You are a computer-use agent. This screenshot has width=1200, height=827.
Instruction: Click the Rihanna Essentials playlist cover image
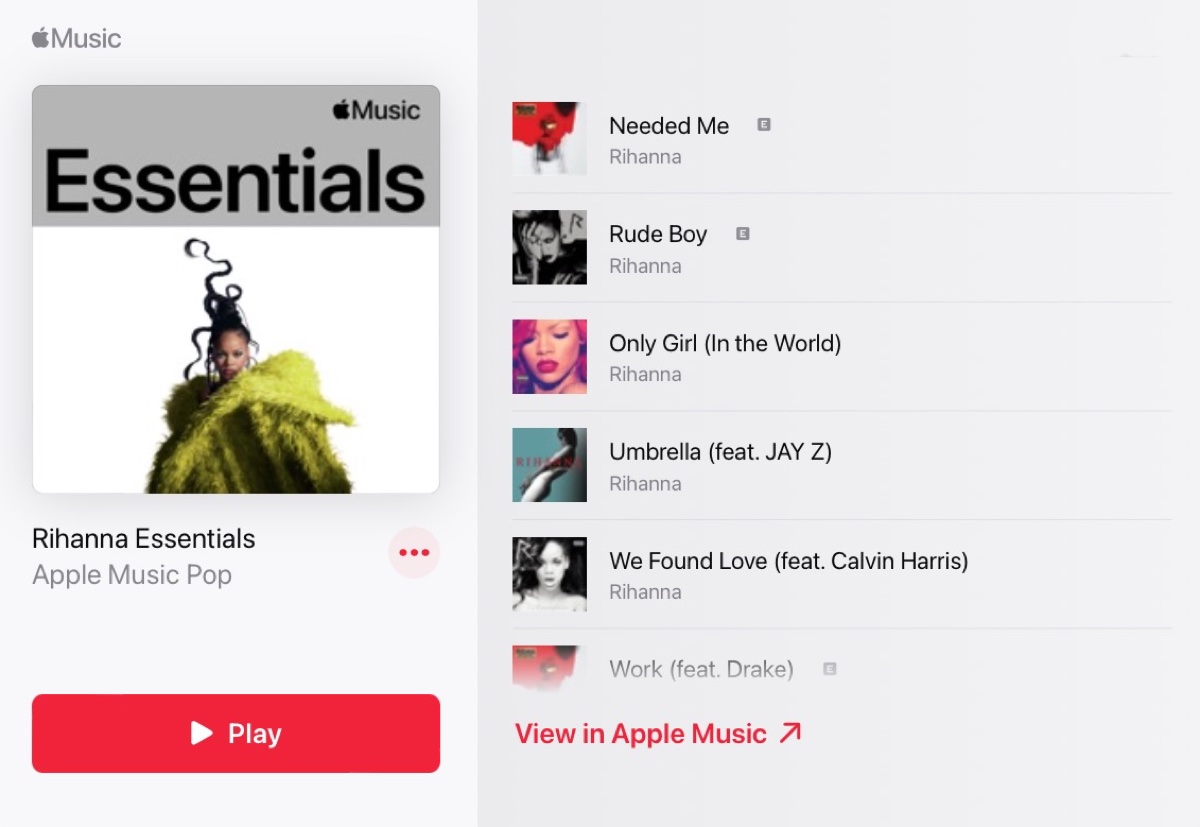pyautogui.click(x=236, y=289)
